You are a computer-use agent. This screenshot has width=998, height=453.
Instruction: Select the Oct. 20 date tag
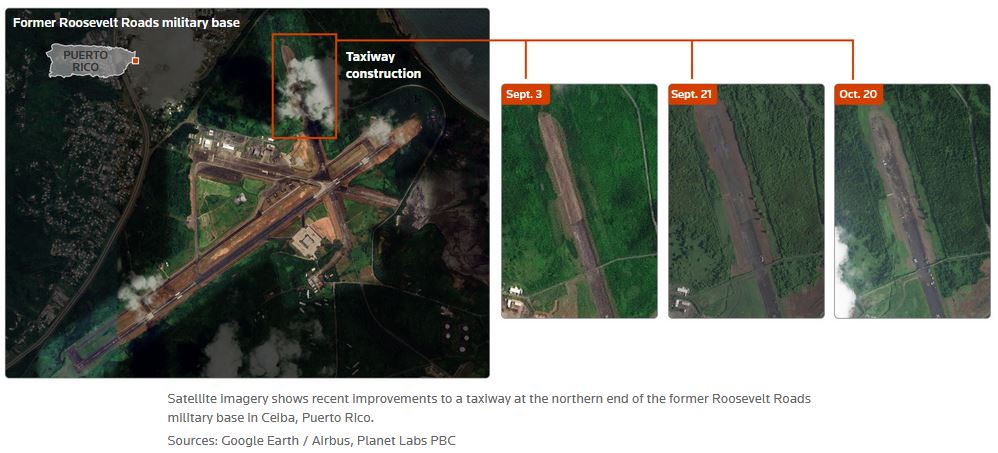tap(858, 94)
